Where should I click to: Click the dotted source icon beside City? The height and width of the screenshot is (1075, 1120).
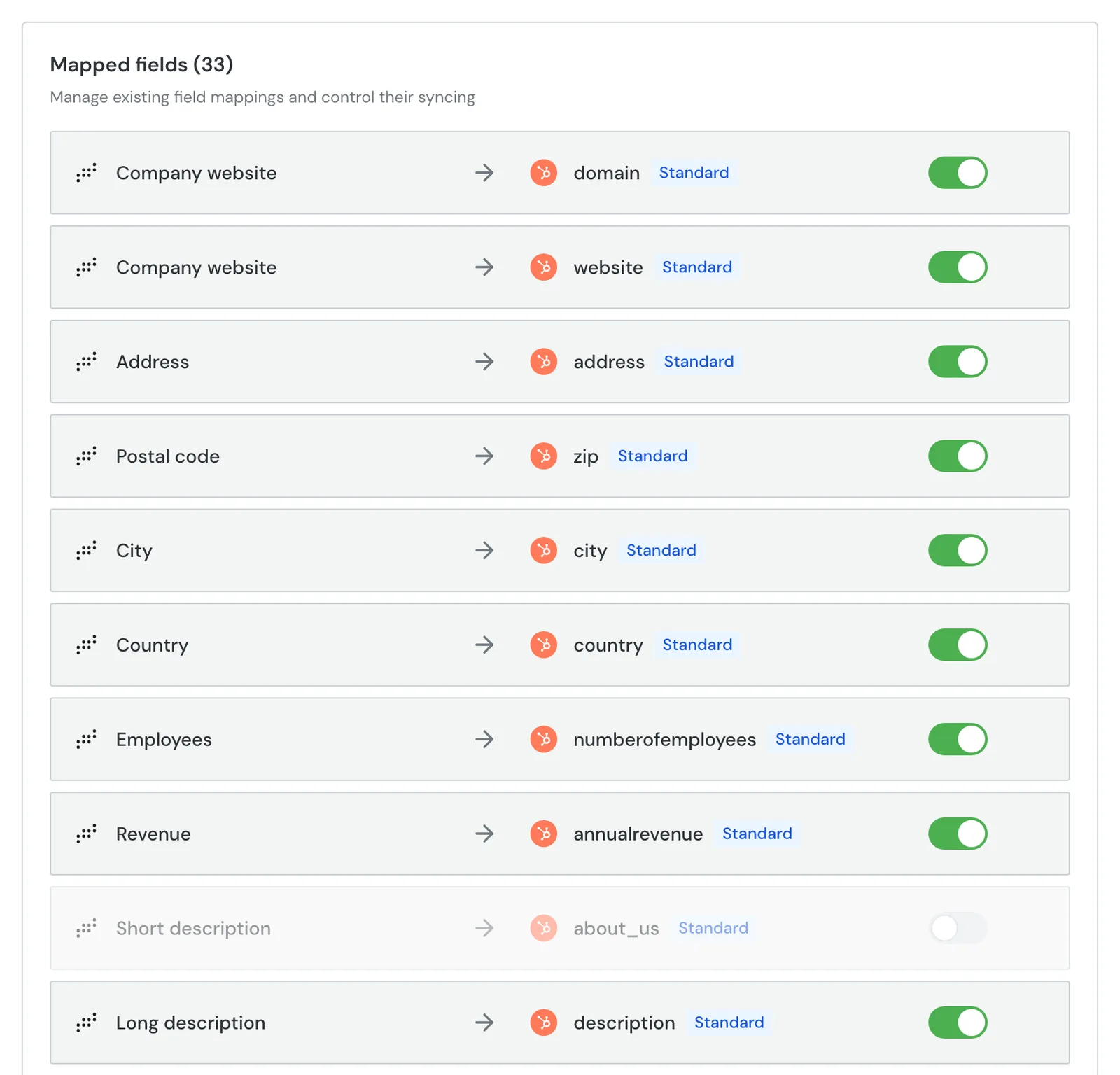coord(87,550)
